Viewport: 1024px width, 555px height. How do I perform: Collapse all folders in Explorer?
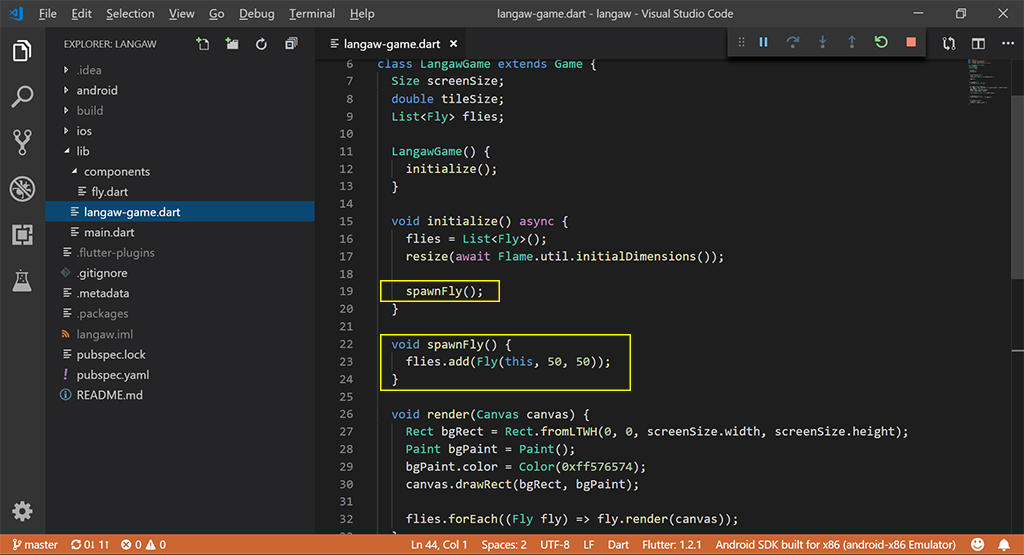(291, 44)
